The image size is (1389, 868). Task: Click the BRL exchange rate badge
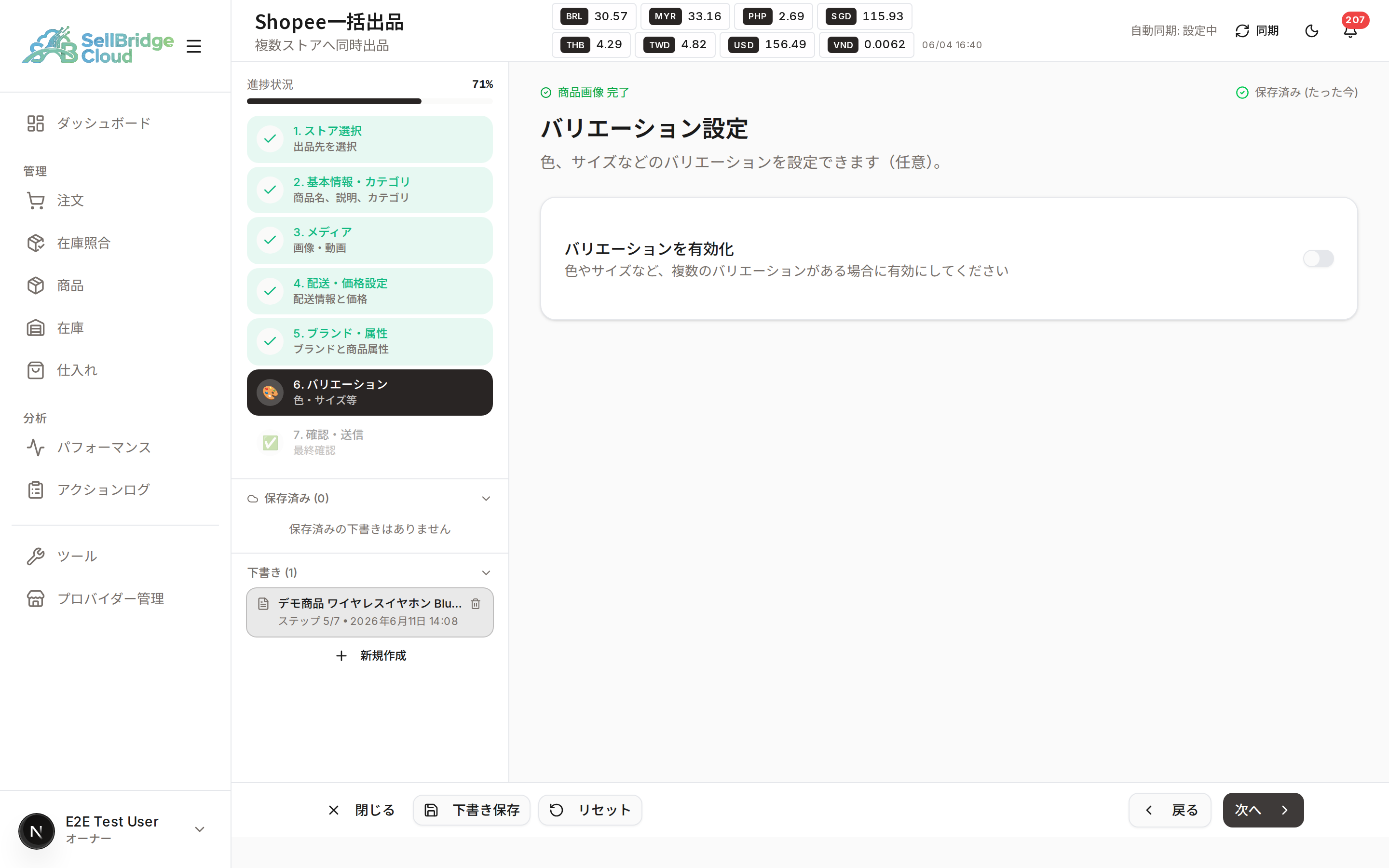(594, 17)
